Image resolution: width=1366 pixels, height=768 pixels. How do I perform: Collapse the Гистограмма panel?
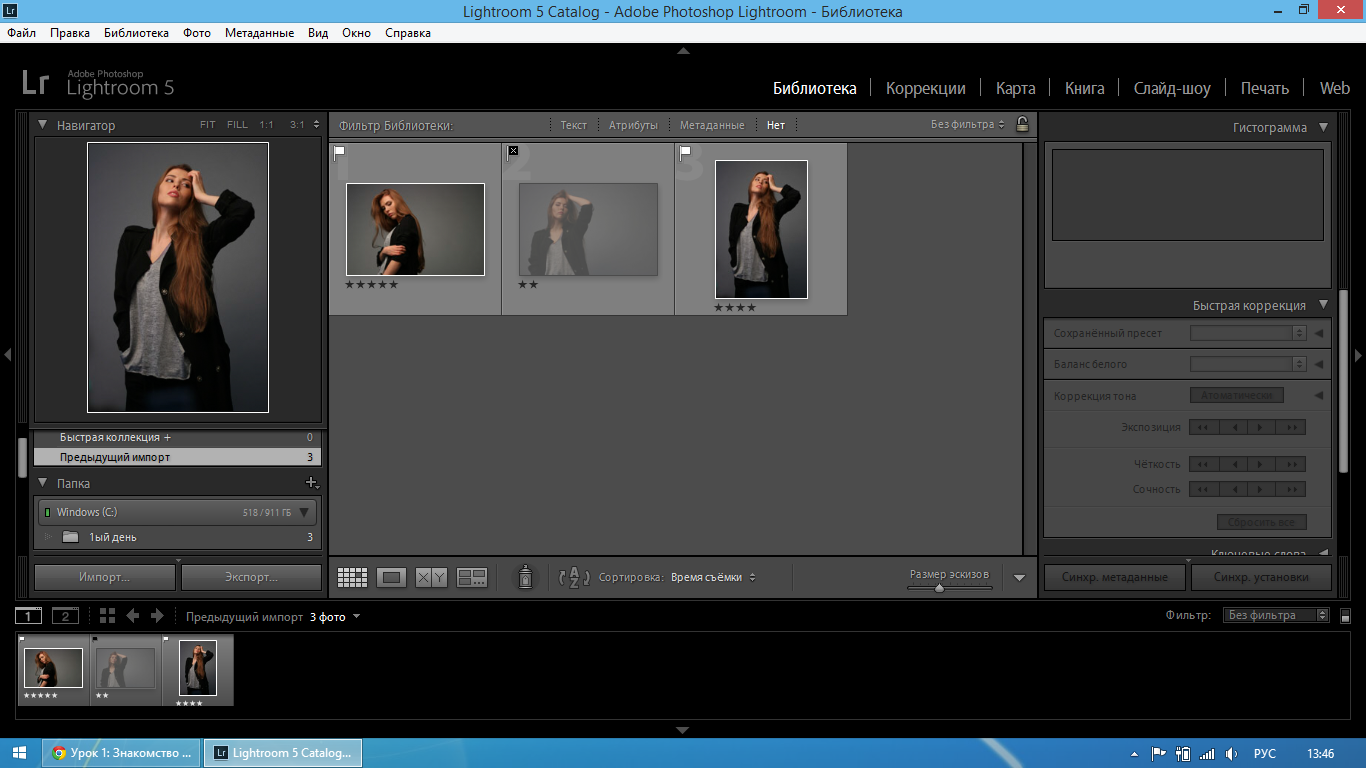pos(1324,127)
